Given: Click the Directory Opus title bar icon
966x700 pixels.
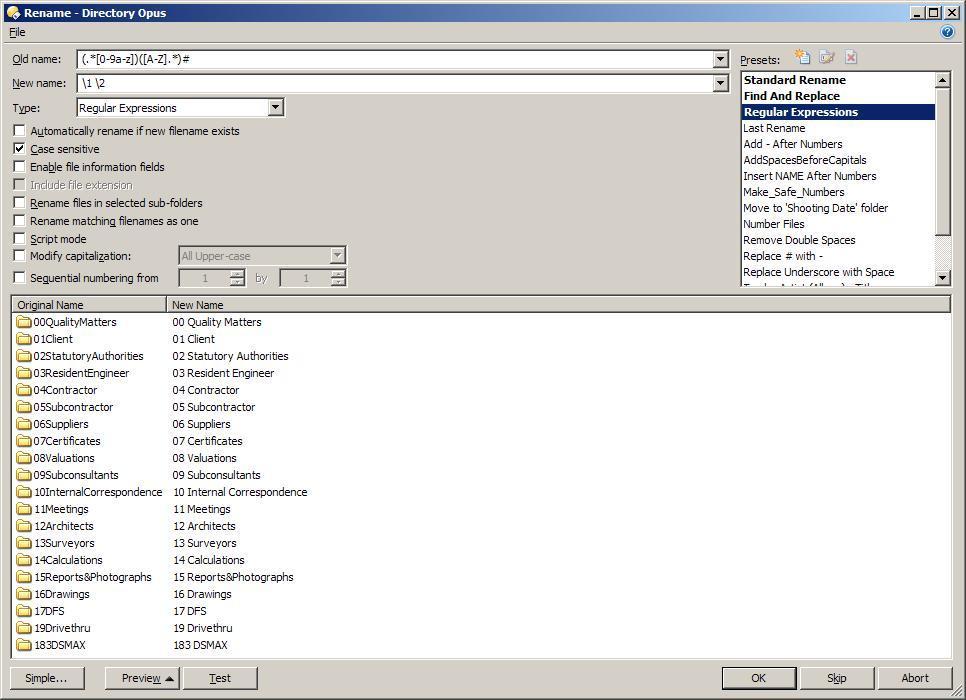Looking at the screenshot, I should (x=13, y=12).
